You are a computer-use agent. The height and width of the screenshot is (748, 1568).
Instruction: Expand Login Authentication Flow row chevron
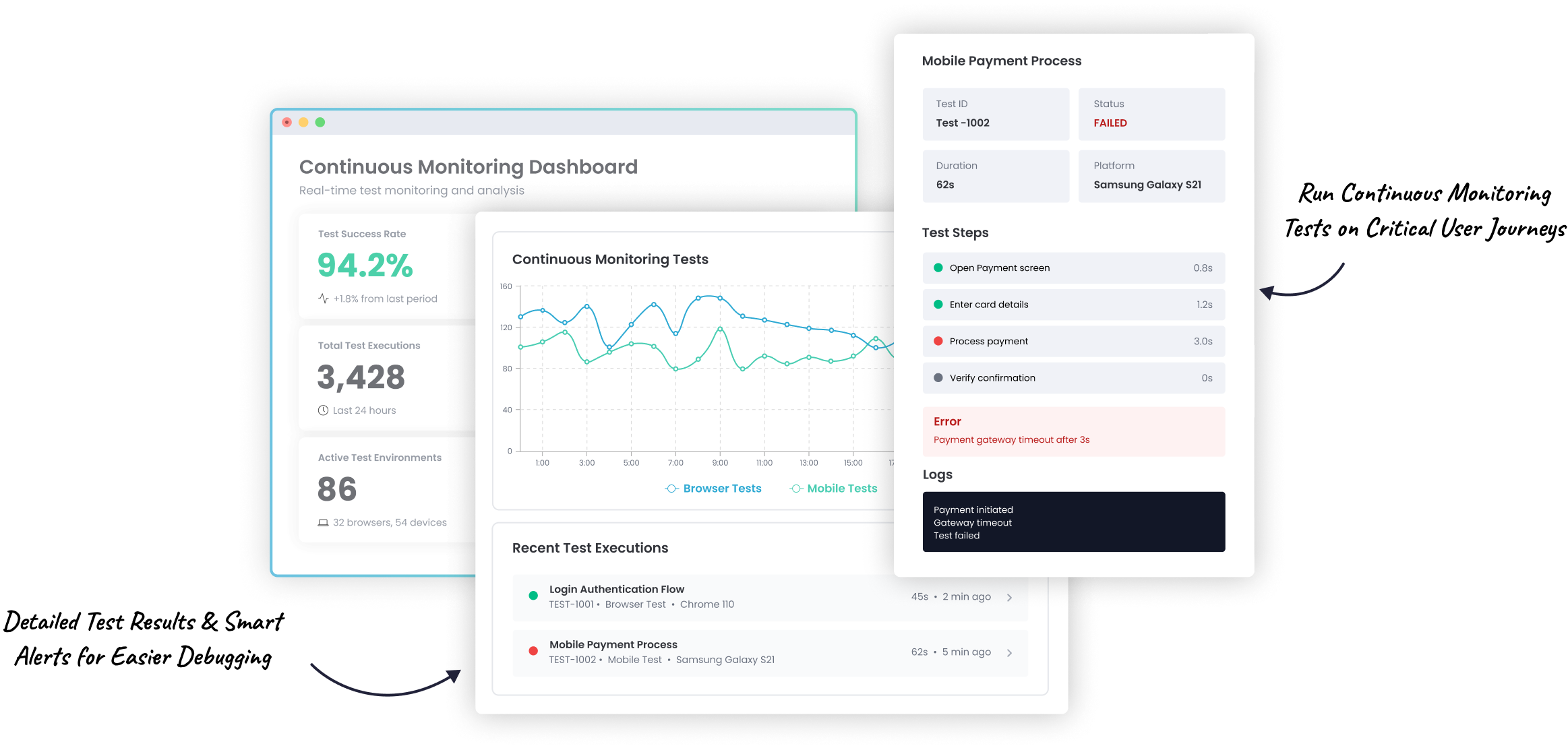click(x=1009, y=598)
